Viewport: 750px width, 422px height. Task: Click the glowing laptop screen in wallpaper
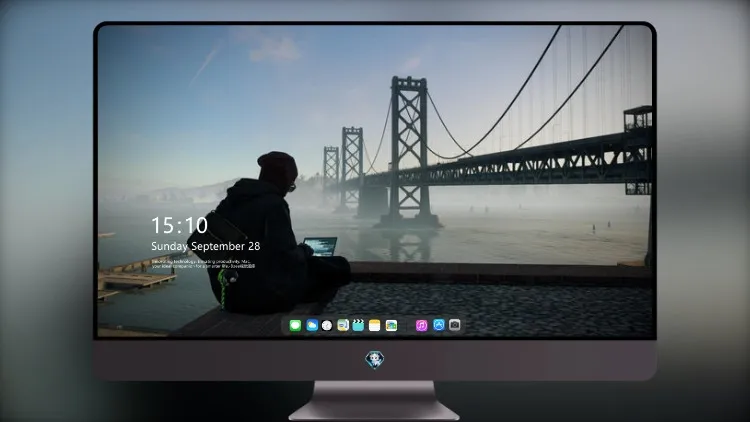pos(321,246)
